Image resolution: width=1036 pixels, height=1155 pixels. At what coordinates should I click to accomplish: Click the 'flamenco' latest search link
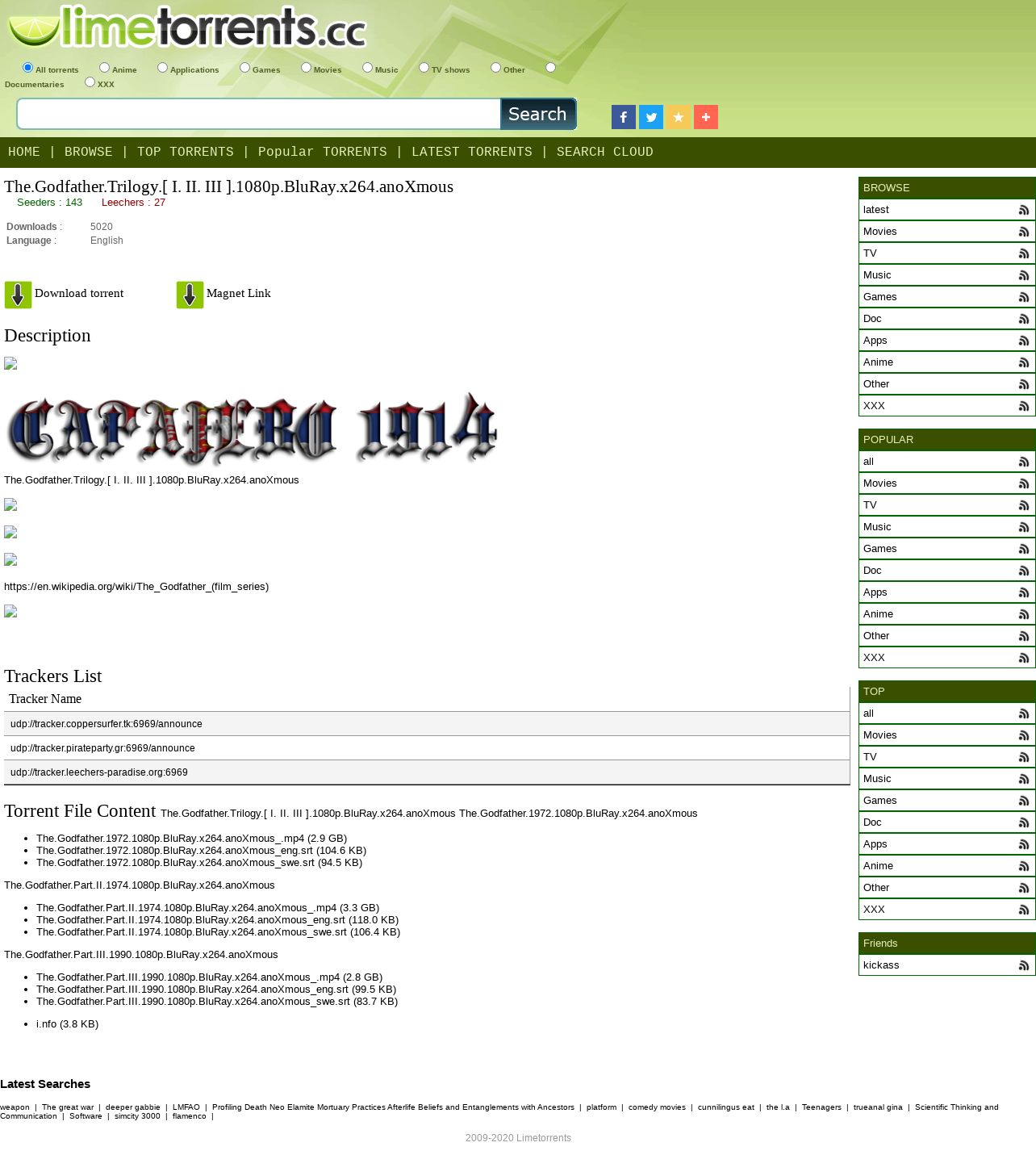pyautogui.click(x=190, y=1116)
